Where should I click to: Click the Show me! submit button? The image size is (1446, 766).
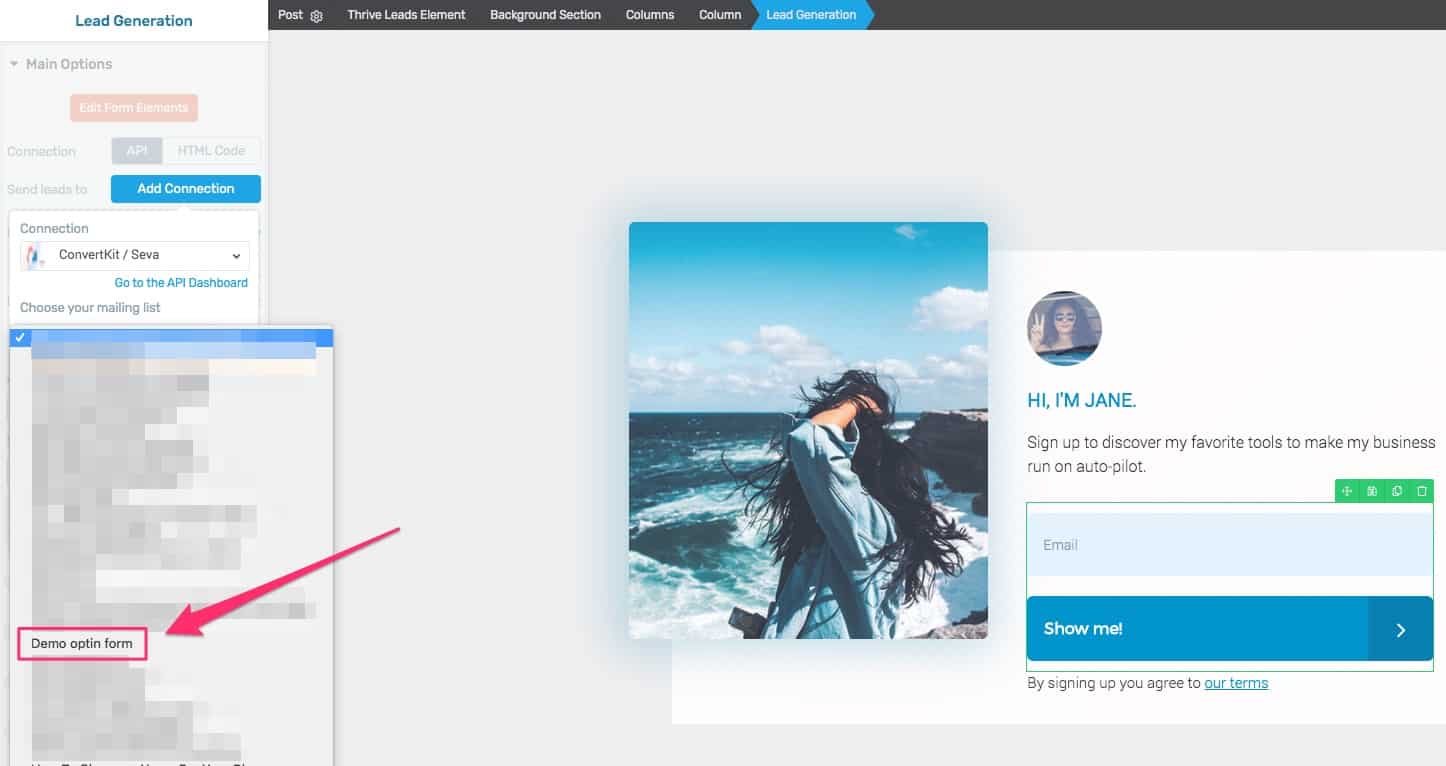tap(1230, 629)
